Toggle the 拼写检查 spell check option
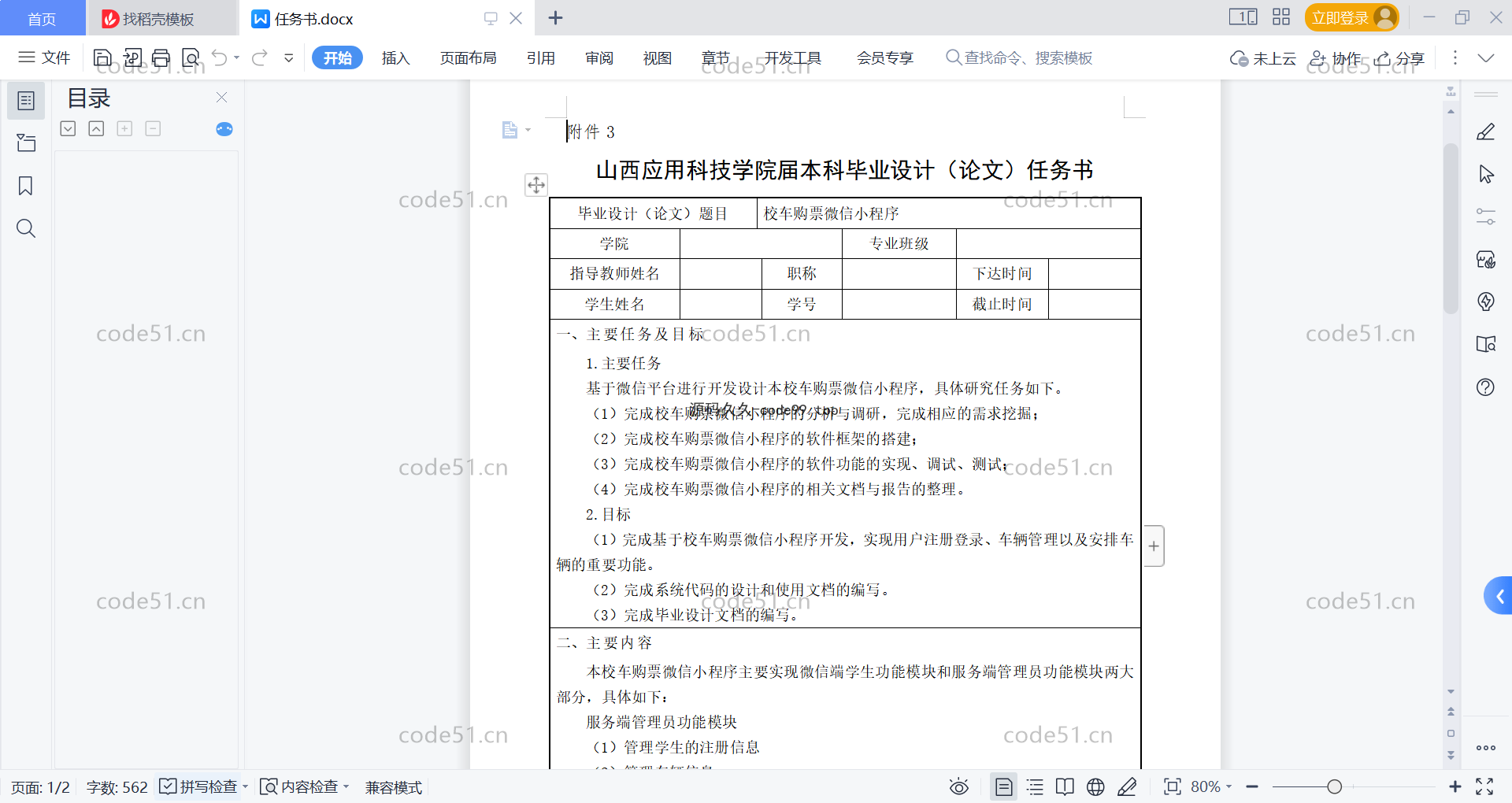 (198, 786)
